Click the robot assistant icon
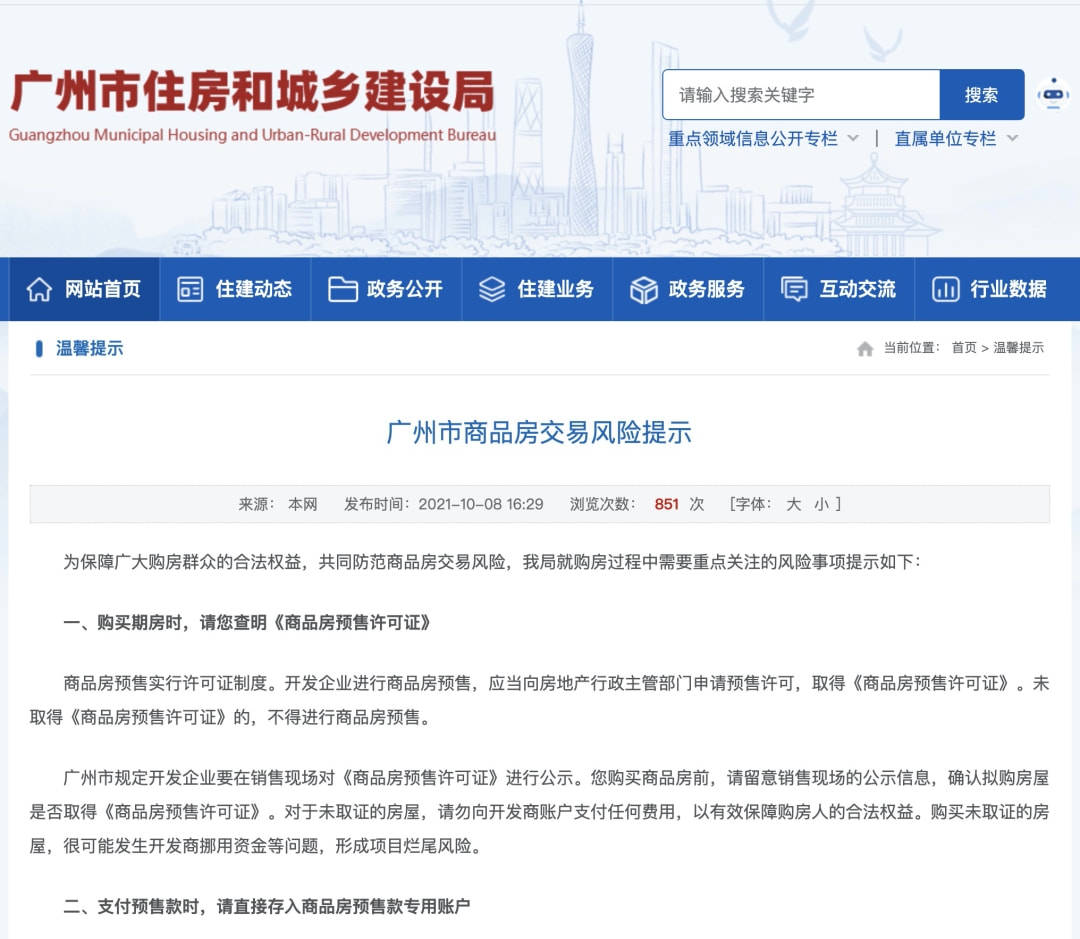 point(1052,94)
